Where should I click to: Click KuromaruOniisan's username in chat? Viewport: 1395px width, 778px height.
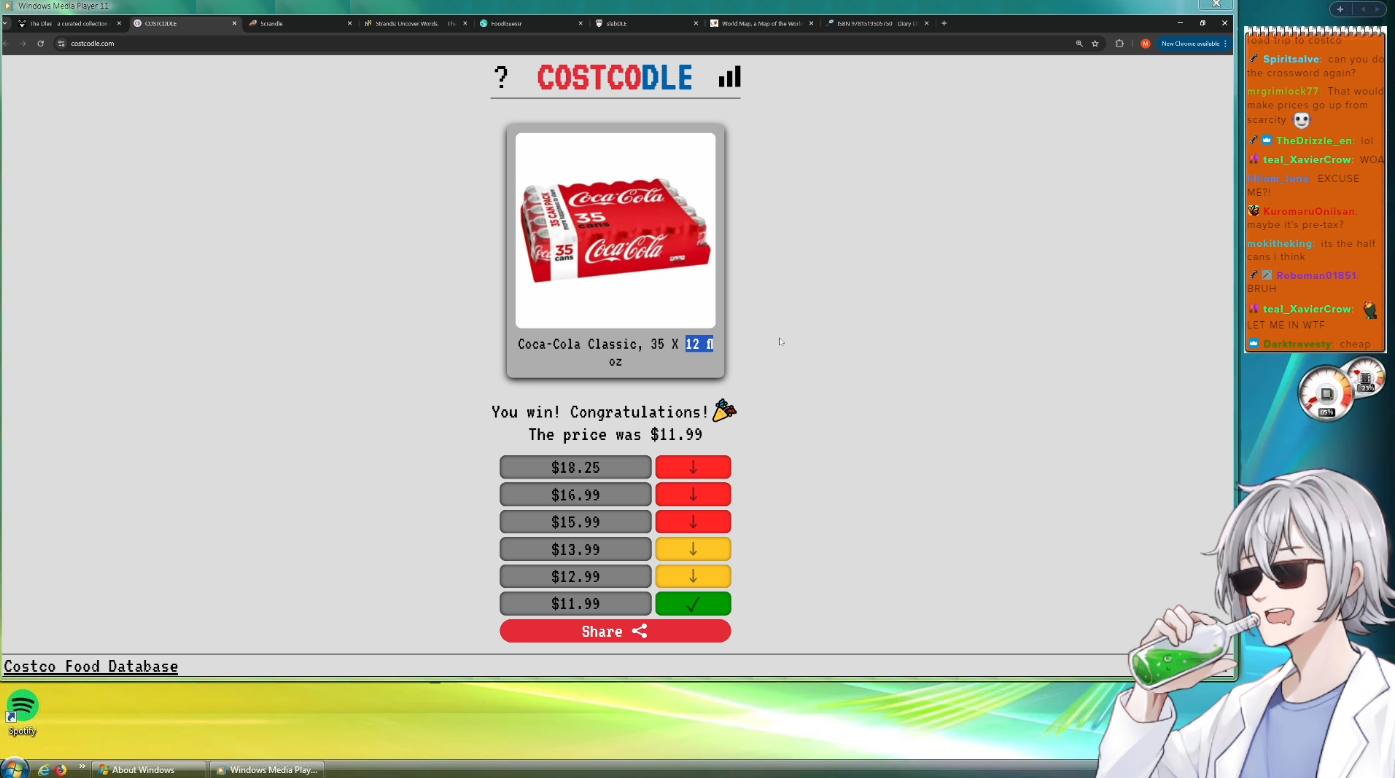(1308, 211)
